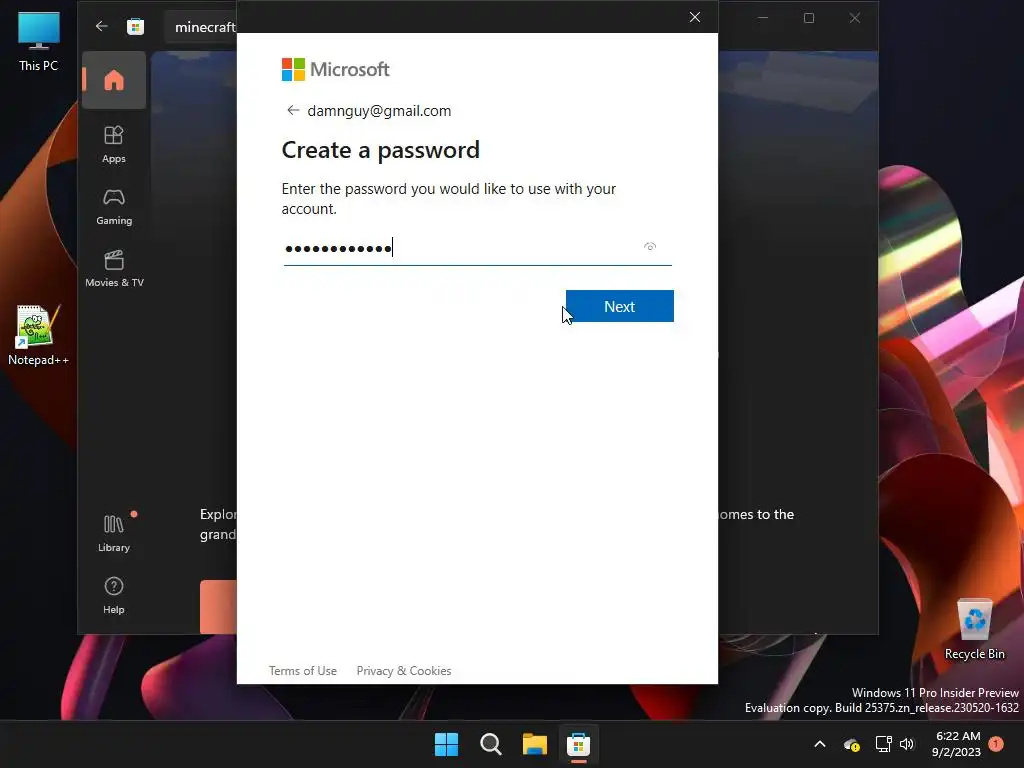This screenshot has height=768, width=1024.
Task: Go back using the arrow beside damnguy@gmail.com
Action: click(293, 110)
